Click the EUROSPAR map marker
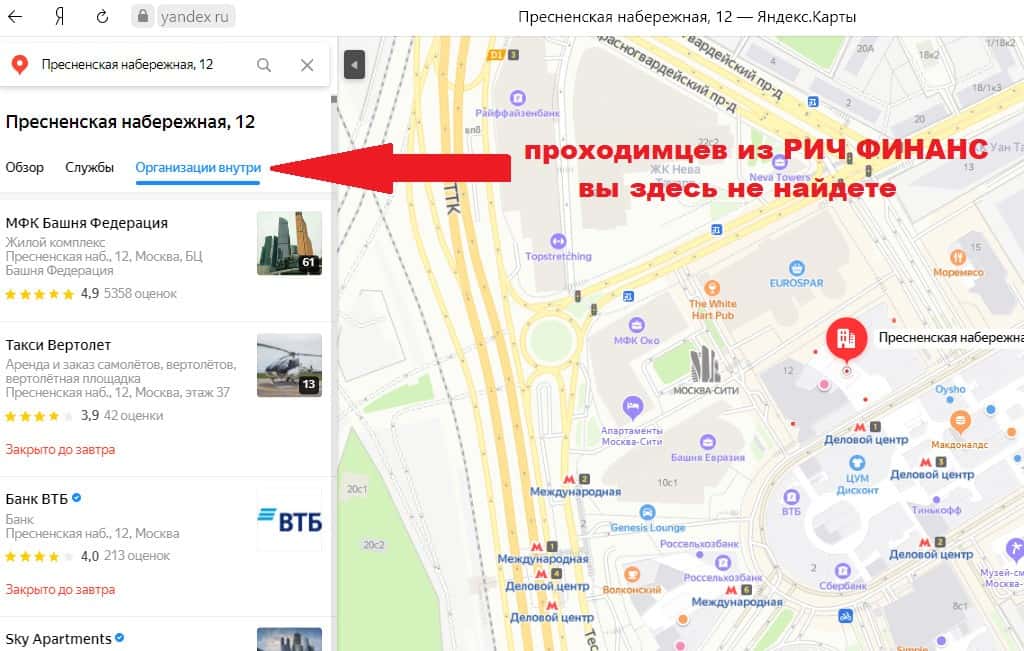This screenshot has width=1024, height=651. click(796, 268)
